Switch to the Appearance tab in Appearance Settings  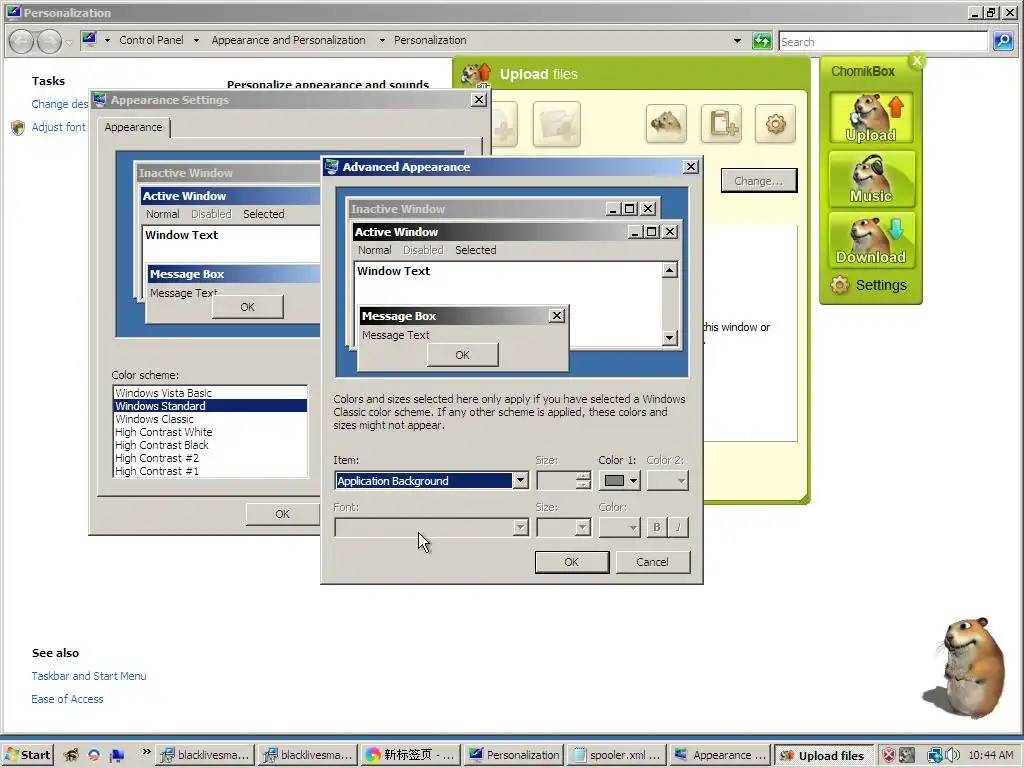(x=133, y=127)
